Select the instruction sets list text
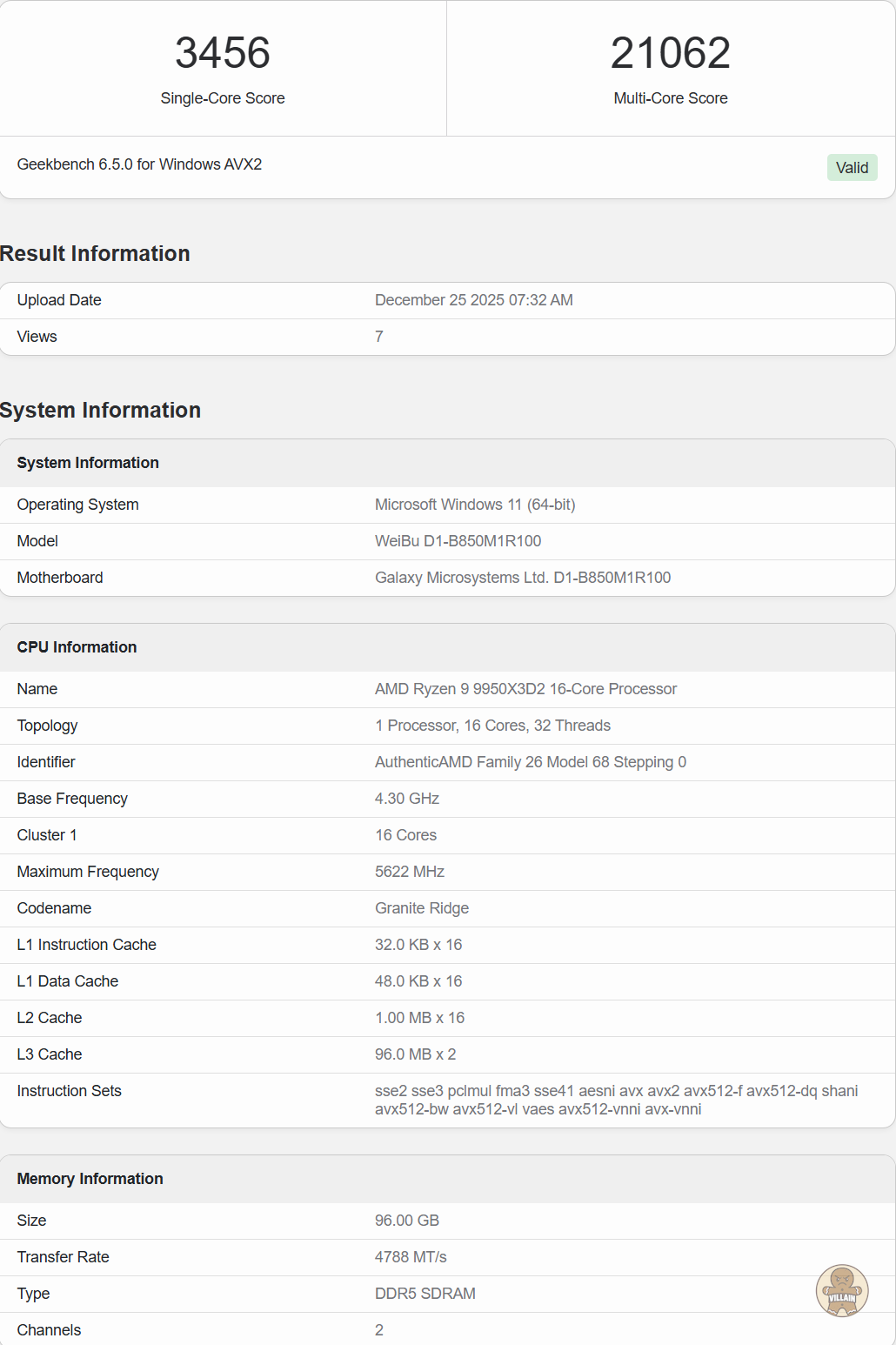The width and height of the screenshot is (896, 1345). pos(616,1100)
